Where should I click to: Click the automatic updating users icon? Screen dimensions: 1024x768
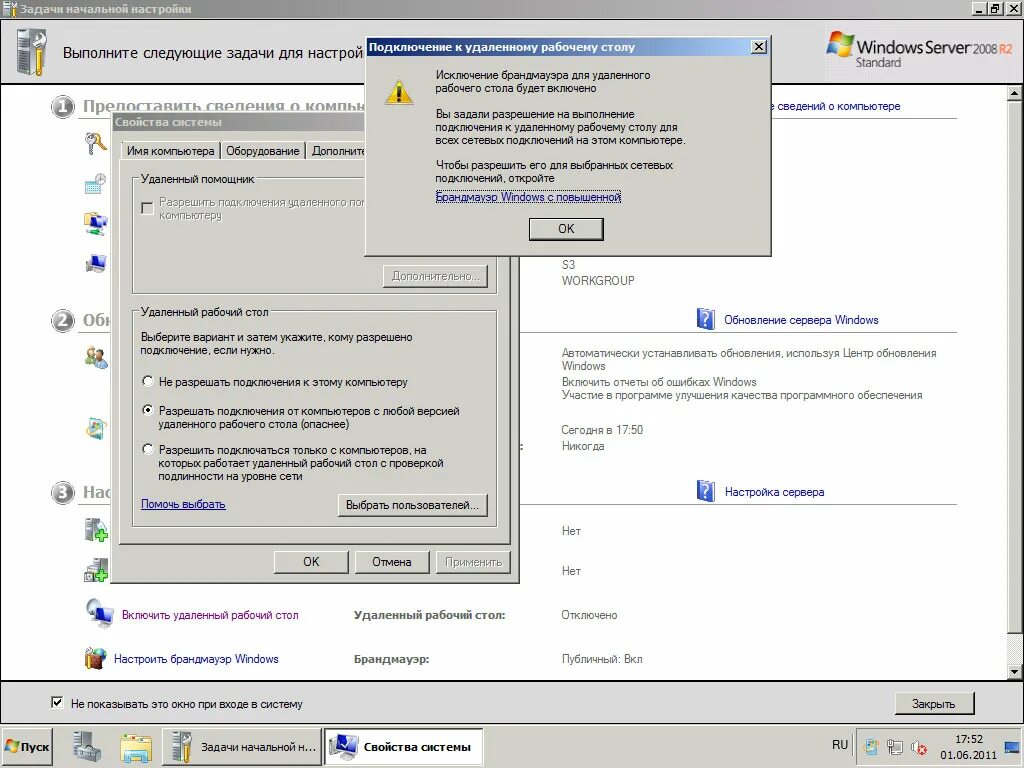tap(96, 357)
